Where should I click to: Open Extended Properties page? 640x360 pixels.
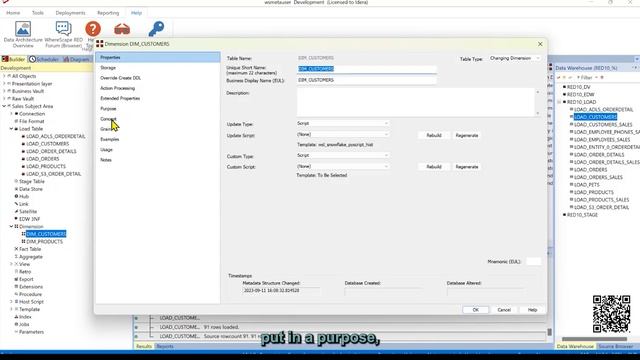120,98
